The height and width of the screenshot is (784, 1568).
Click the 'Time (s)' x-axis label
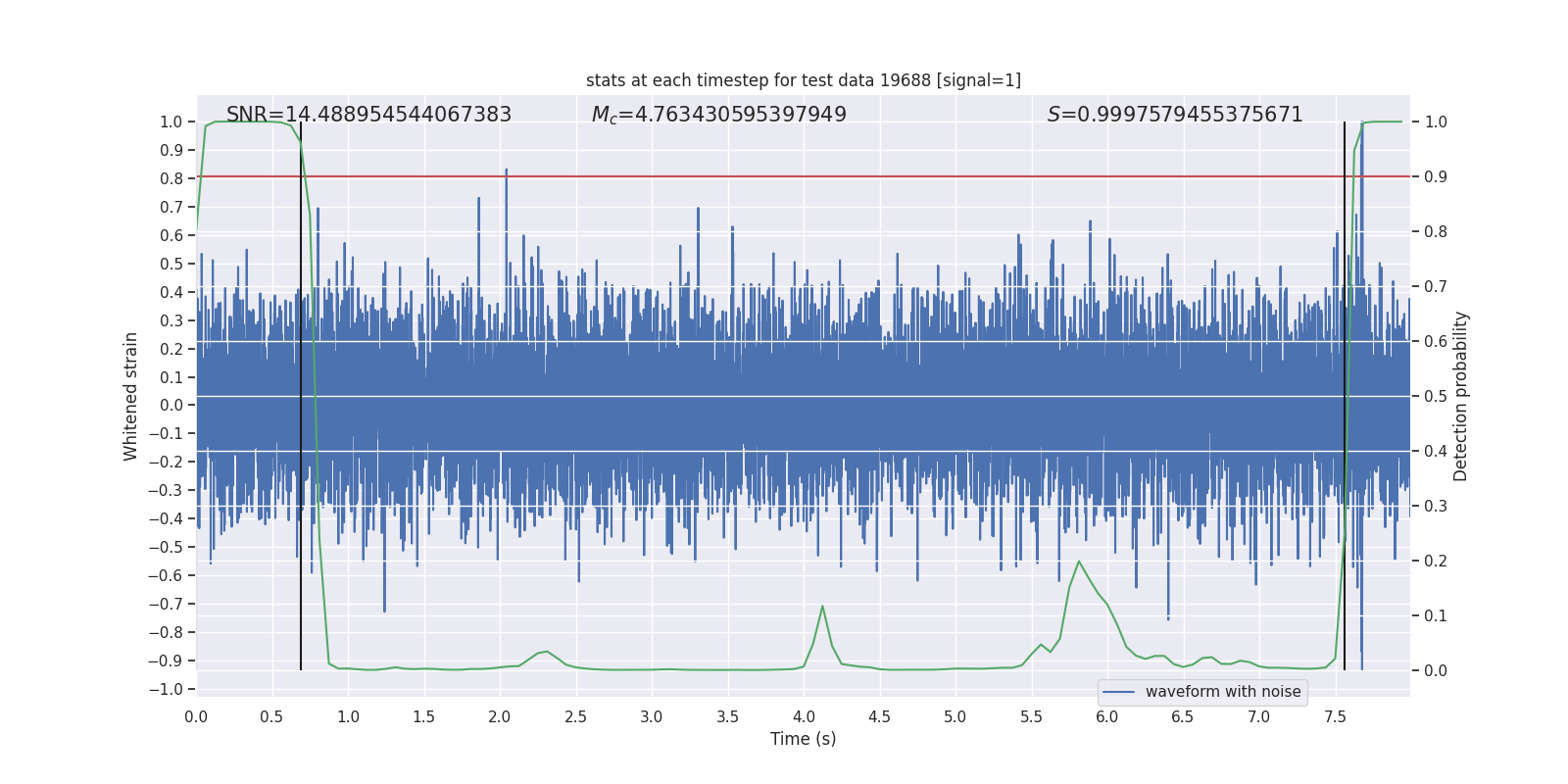(x=803, y=739)
